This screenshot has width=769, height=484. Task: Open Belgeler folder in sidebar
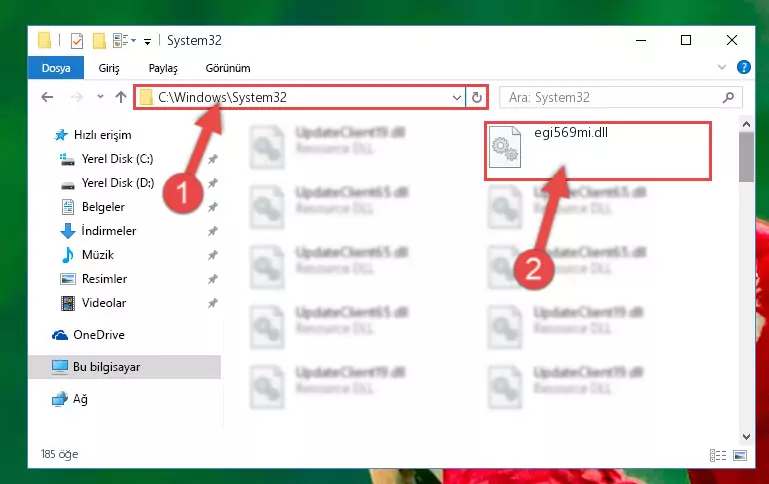(93, 207)
